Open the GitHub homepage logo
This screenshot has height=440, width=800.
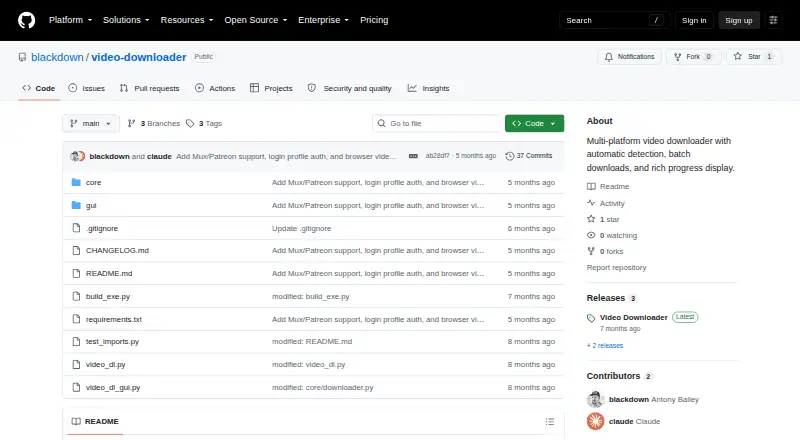(x=27, y=20)
